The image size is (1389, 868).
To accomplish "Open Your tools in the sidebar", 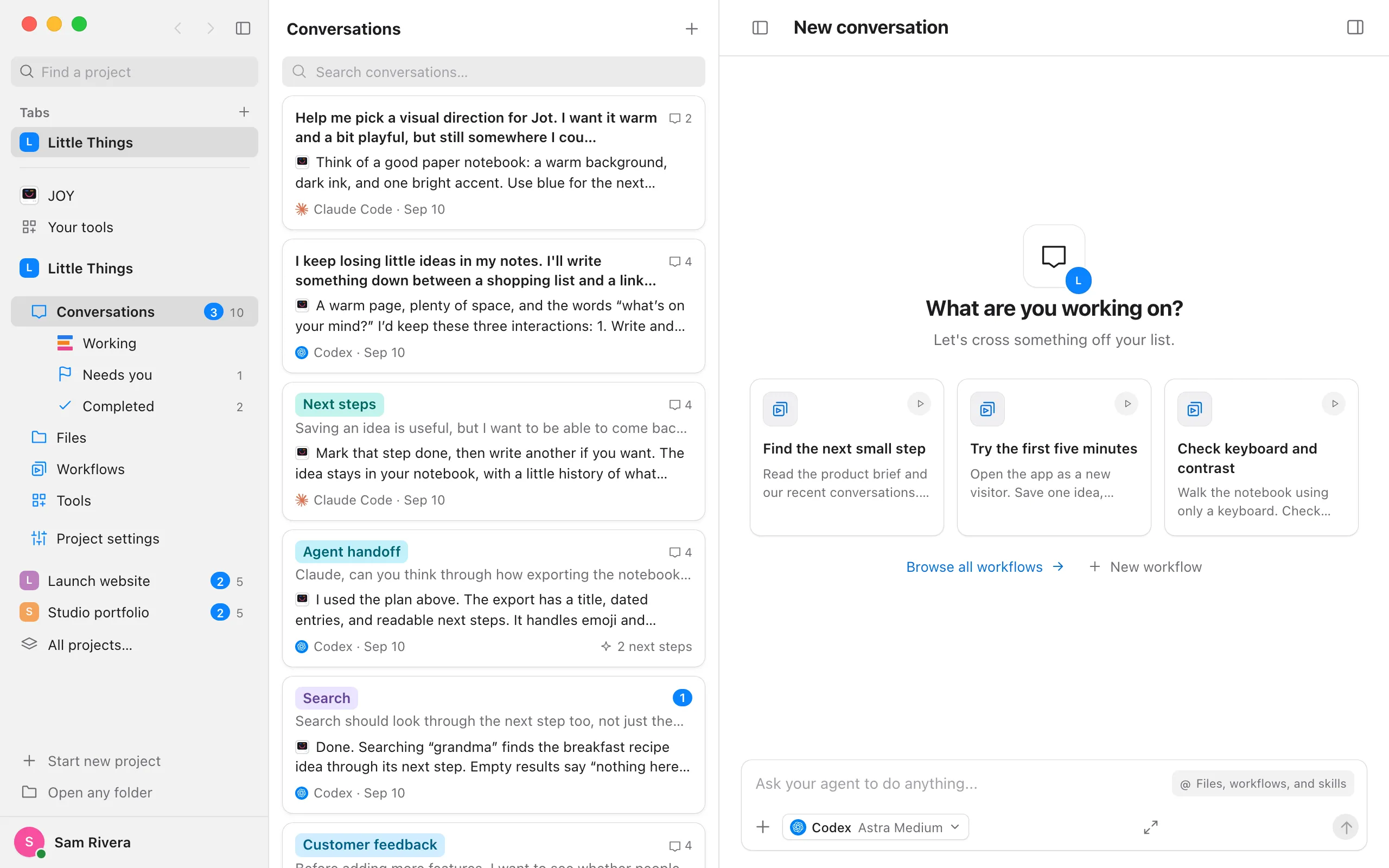I will (x=135, y=227).
